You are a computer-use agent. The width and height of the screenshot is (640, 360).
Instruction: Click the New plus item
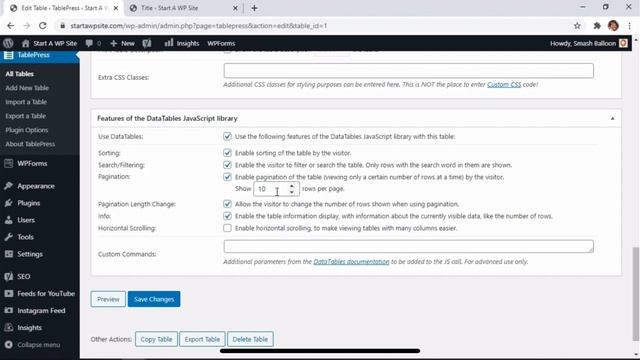pyautogui.click(x=122, y=43)
